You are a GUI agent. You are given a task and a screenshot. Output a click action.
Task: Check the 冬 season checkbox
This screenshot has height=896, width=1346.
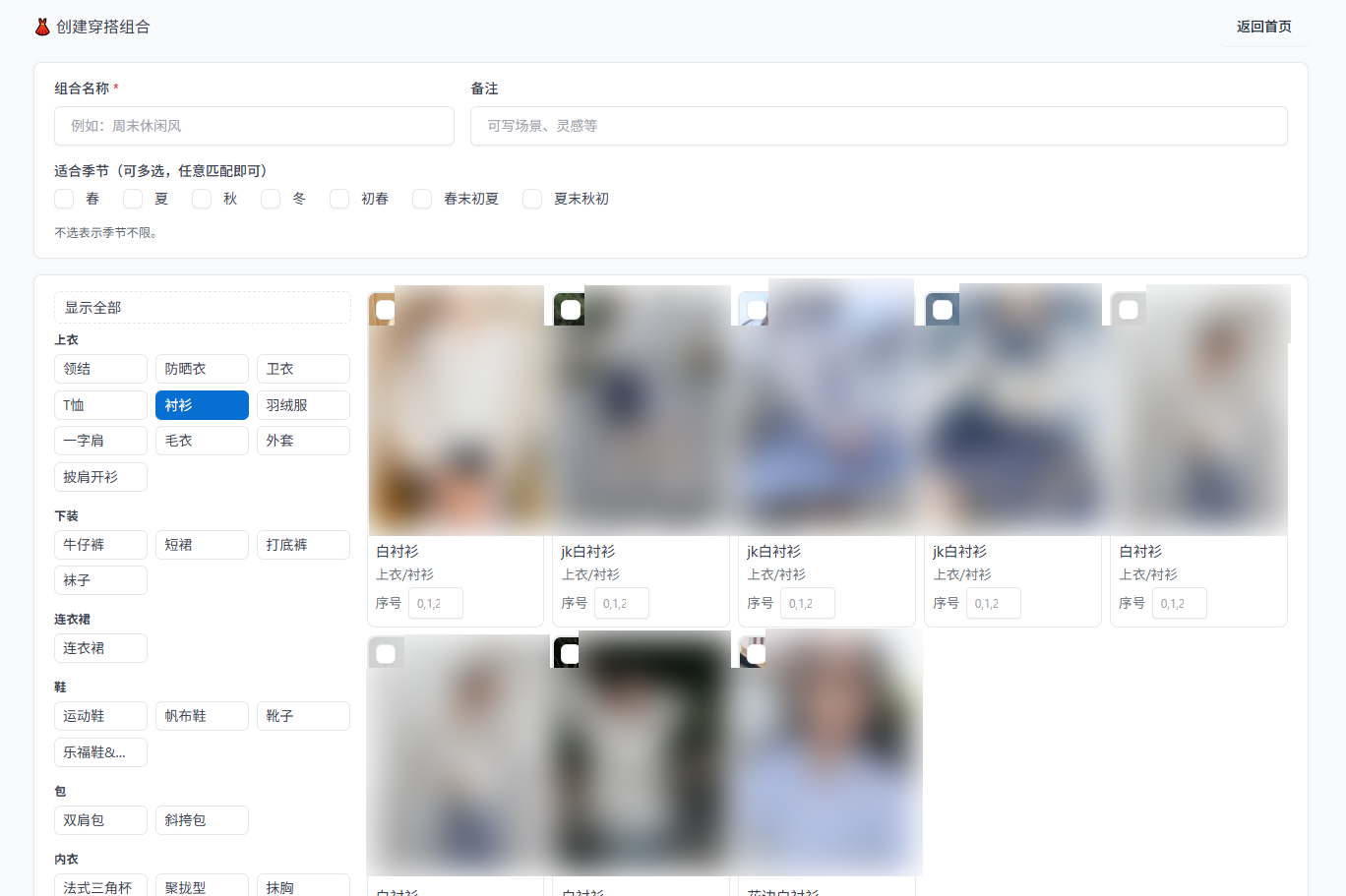(x=271, y=199)
